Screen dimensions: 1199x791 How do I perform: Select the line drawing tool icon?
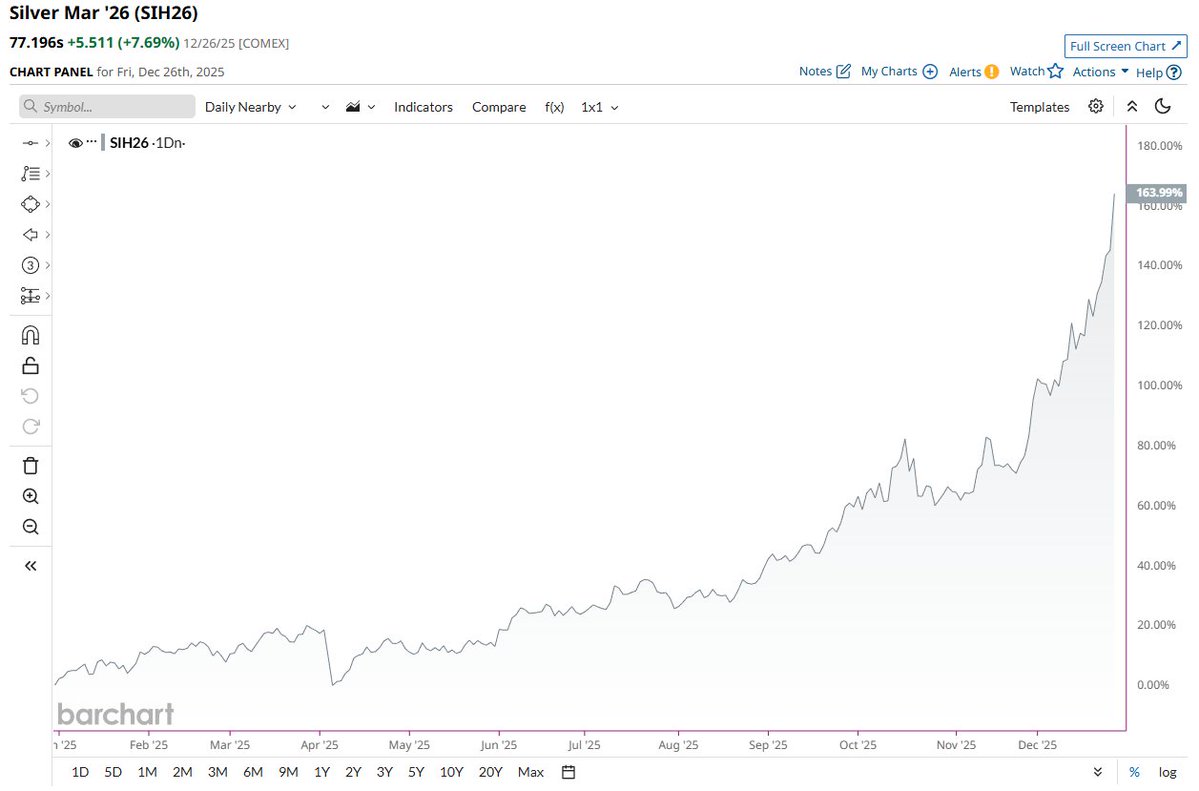pyautogui.click(x=30, y=143)
